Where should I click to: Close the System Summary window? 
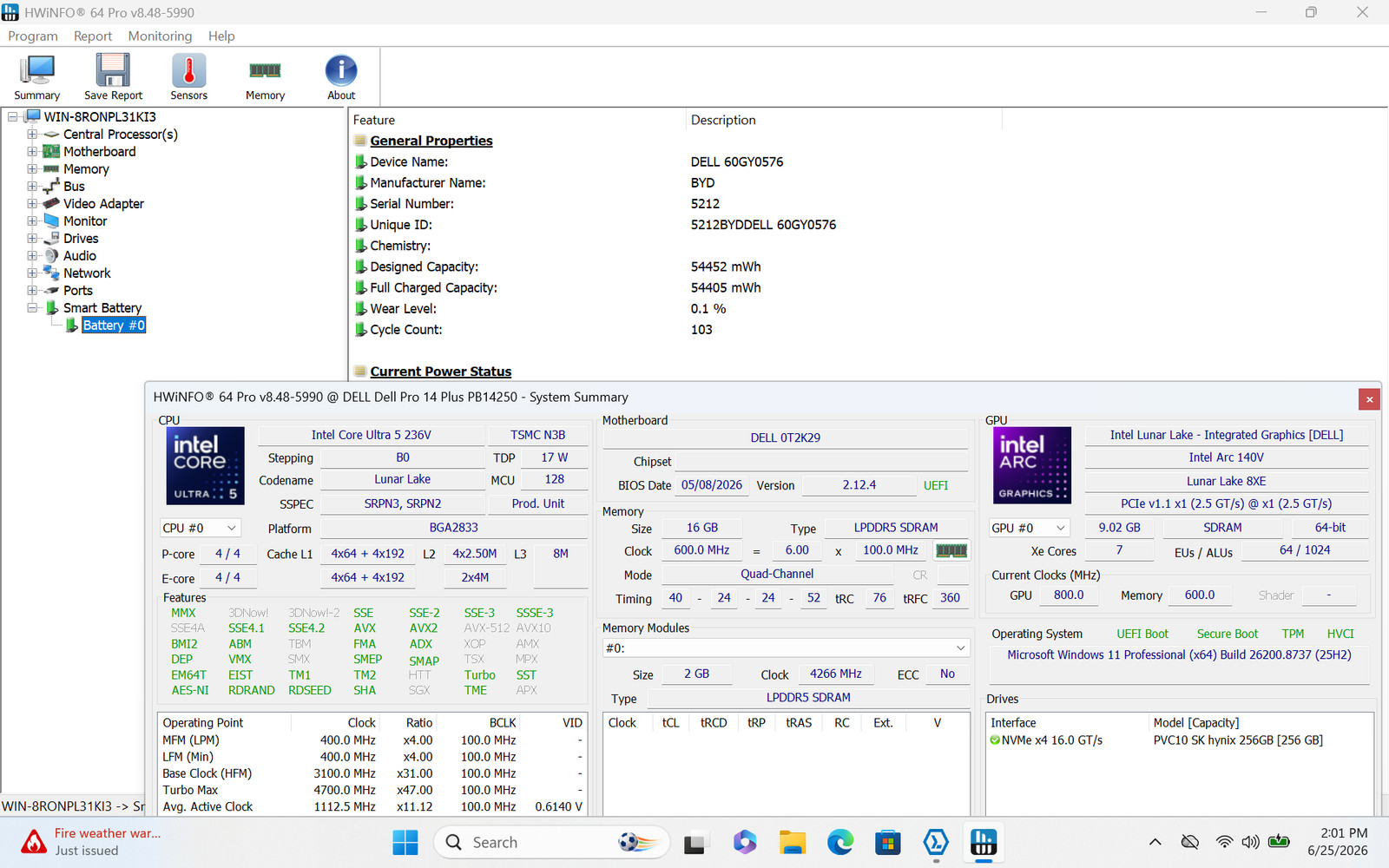1369,399
